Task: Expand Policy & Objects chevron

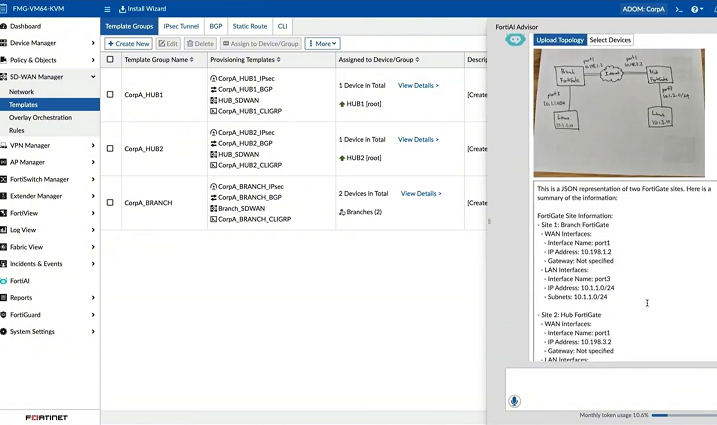Action: point(93,60)
